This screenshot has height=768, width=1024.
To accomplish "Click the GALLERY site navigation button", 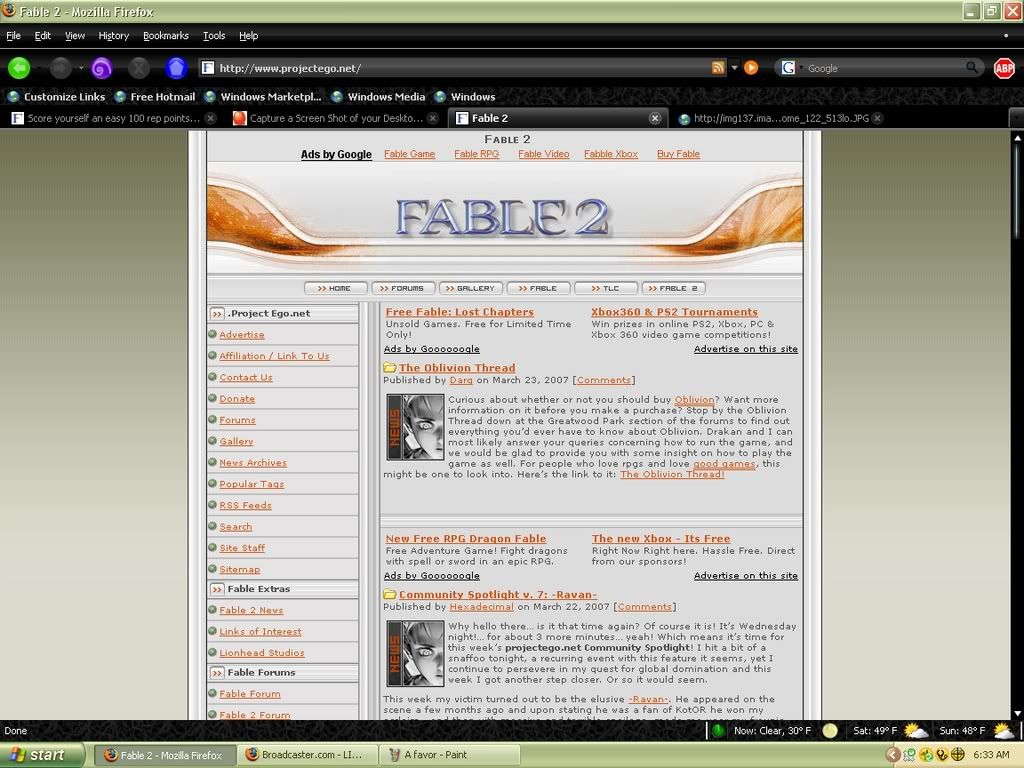I will 470,288.
